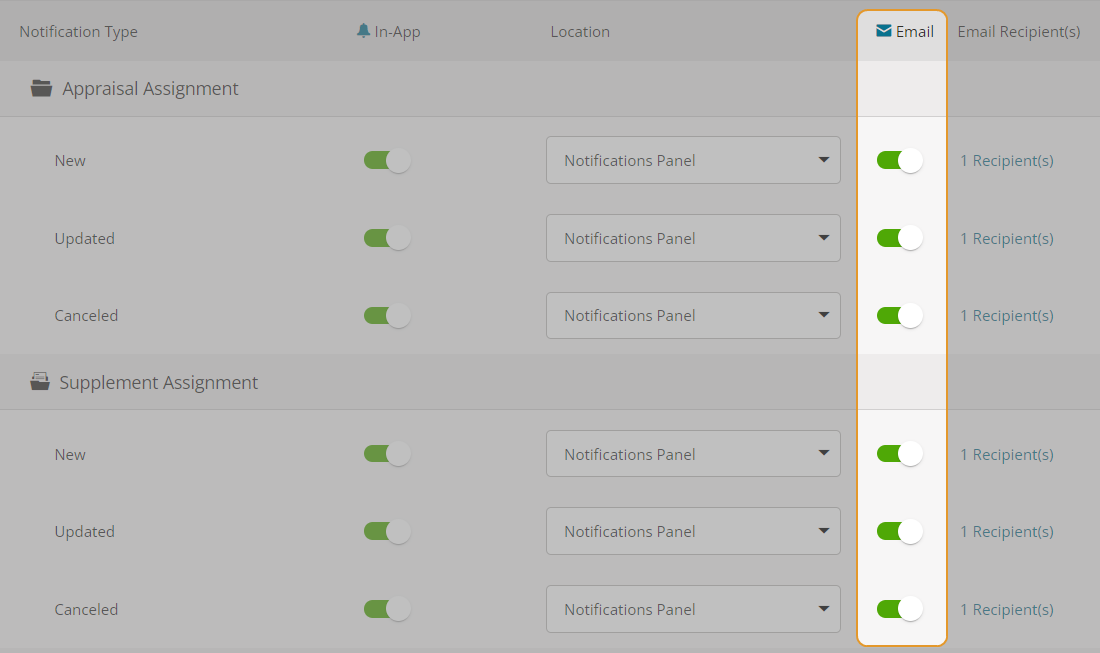
Task: View recipients for Supplement Assignment Canceled
Action: [x=1007, y=610]
